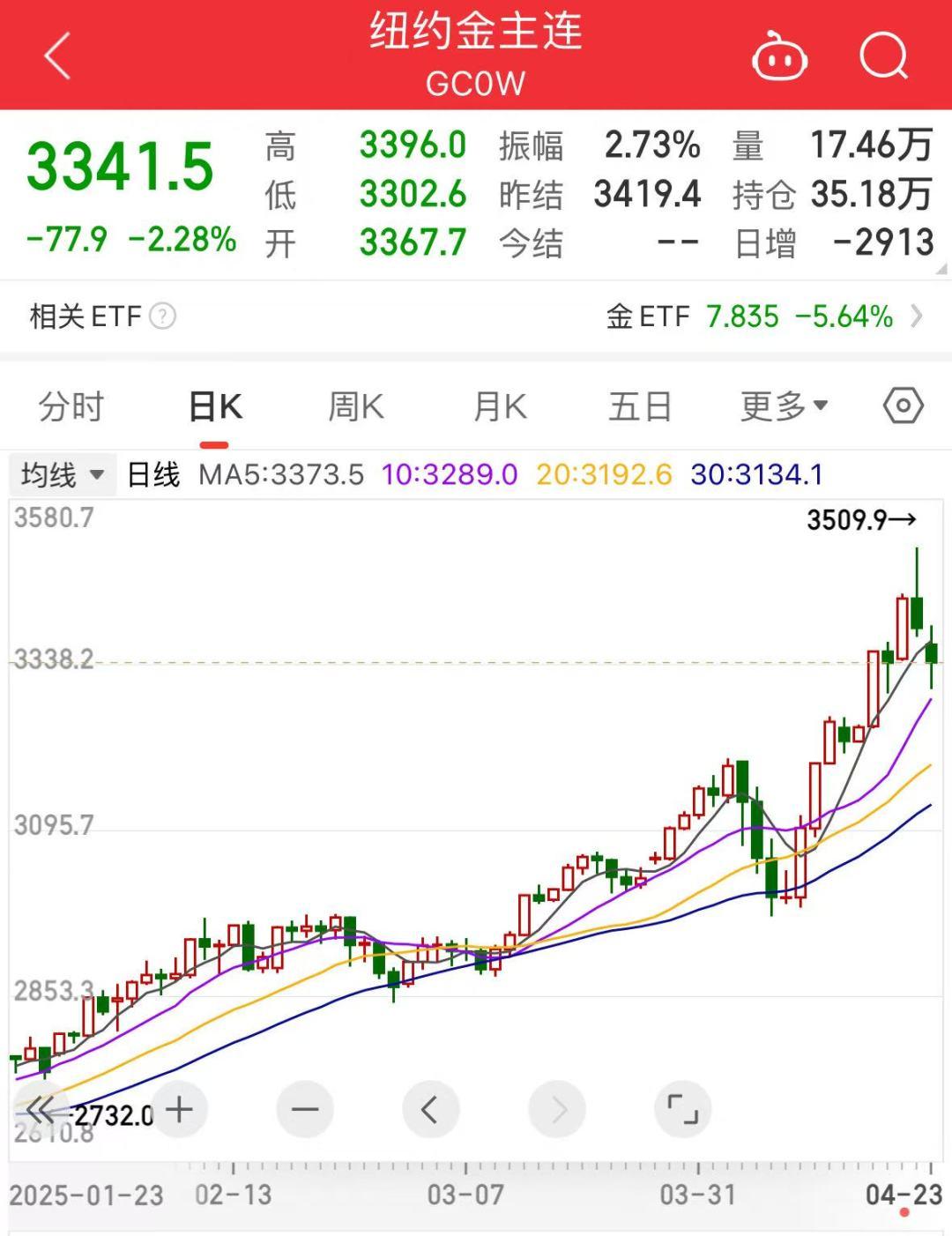Move chart right with next arrow
This screenshot has width=952, height=1236.
(x=557, y=1109)
